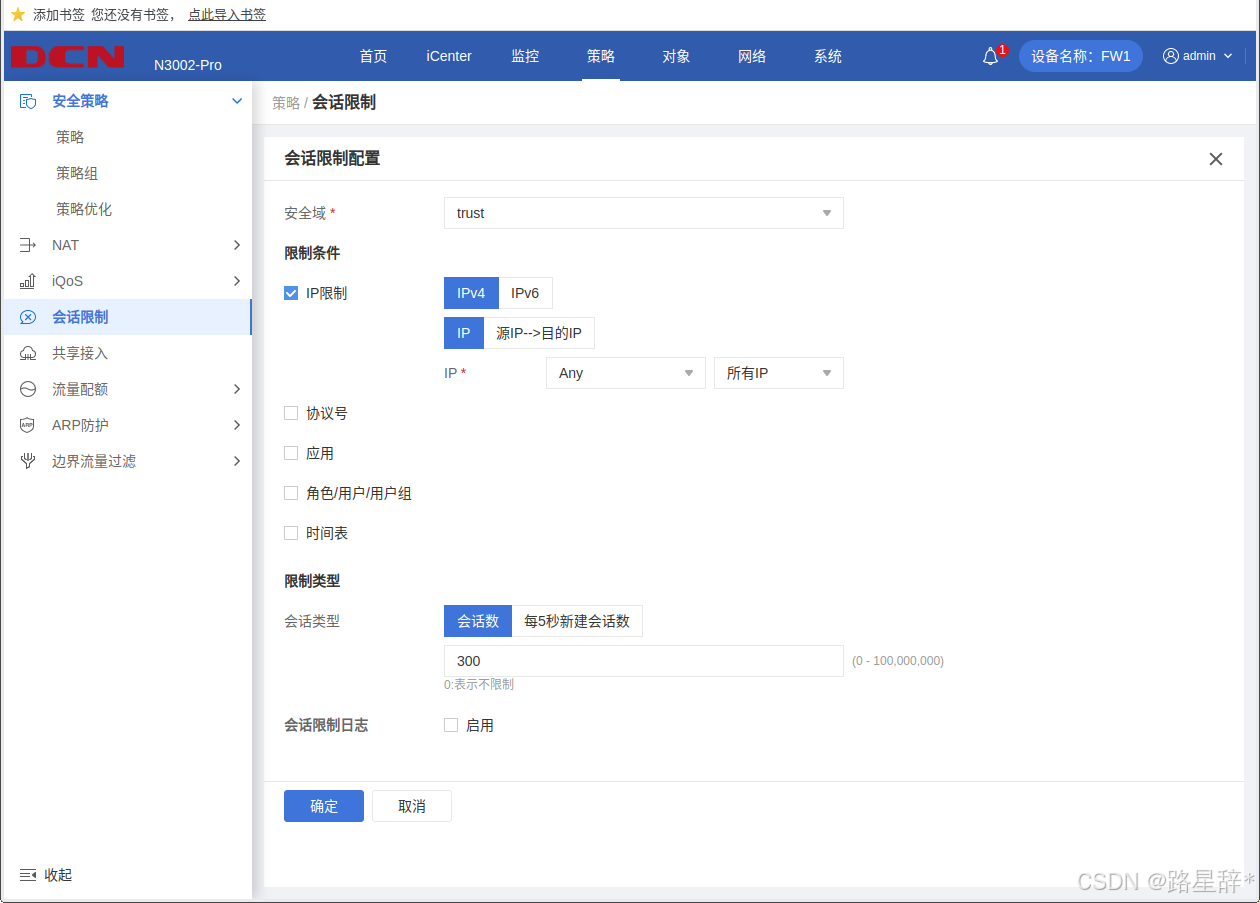This screenshot has width=1260, height=903.
Task: Uncheck the IP限制 checkbox
Action: [x=291, y=293]
